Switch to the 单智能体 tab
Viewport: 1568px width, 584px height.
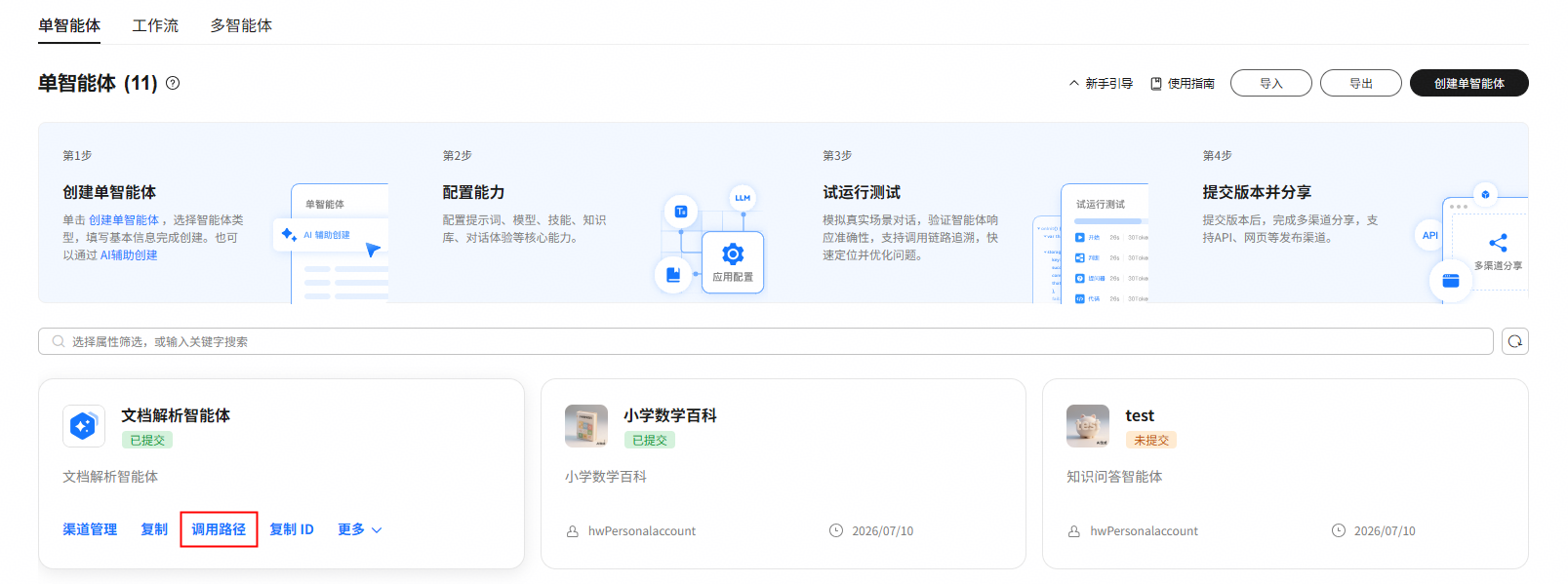coord(69,25)
